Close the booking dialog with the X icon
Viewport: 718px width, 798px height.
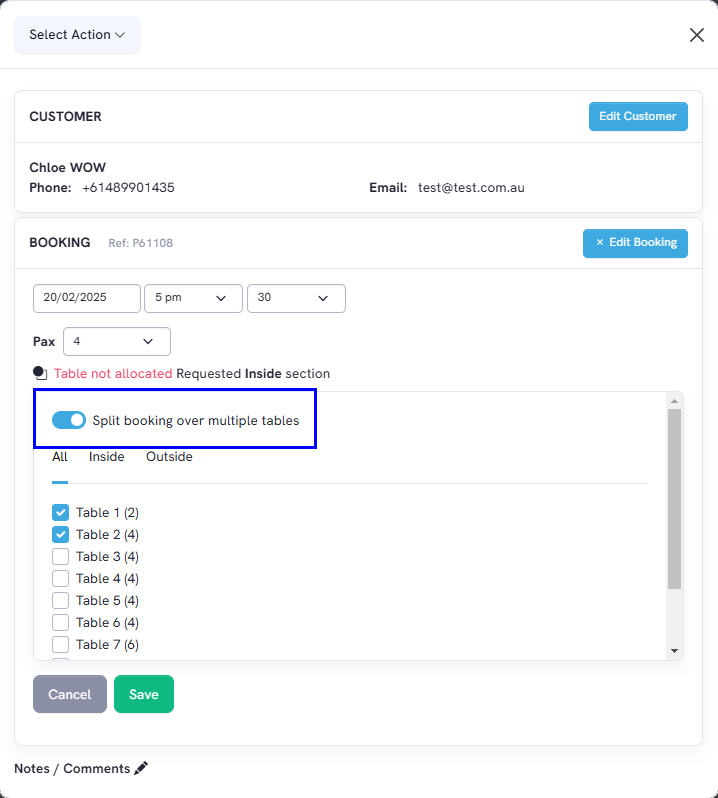click(x=697, y=35)
